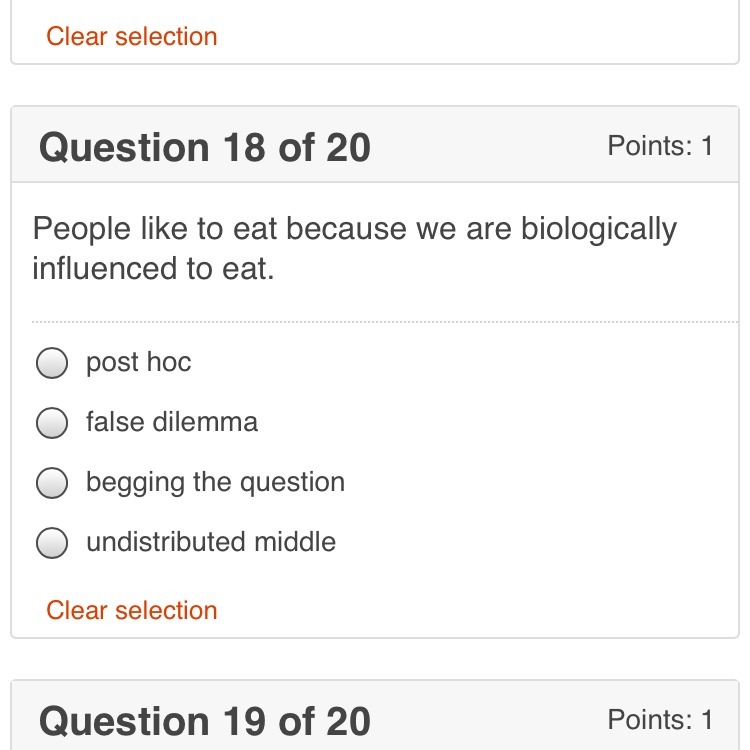Click the 'post hoc' answer label text
The height and width of the screenshot is (750, 750).
[x=138, y=362]
